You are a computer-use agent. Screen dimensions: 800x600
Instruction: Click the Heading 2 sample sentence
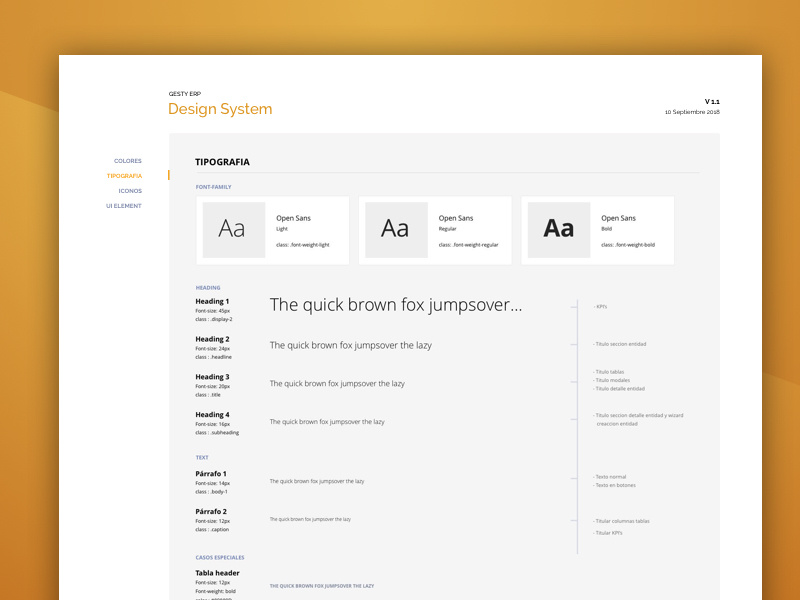pos(351,345)
